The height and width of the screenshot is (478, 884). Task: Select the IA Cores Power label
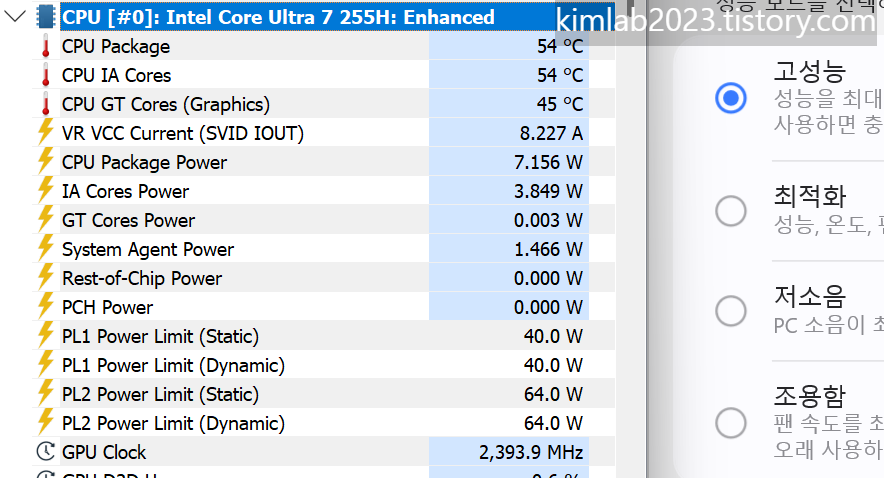point(126,192)
